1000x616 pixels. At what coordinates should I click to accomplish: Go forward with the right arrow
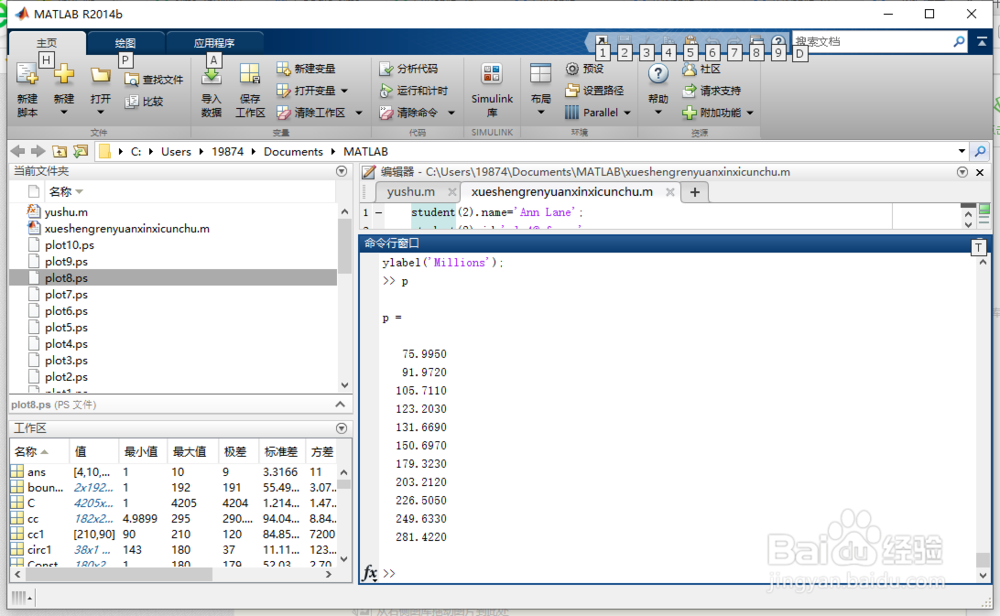(38, 151)
